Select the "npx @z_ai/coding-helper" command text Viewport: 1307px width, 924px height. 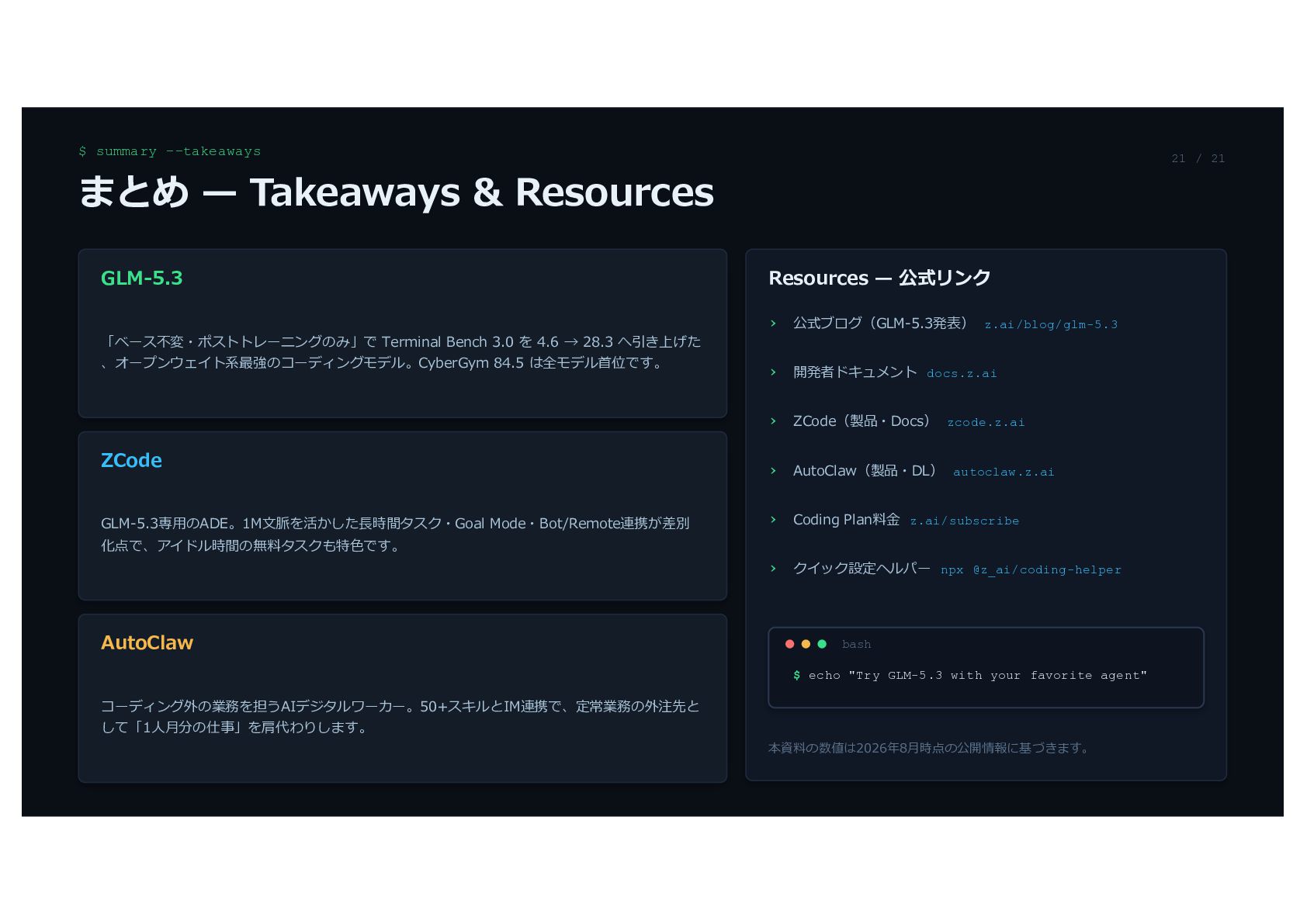click(x=1031, y=569)
